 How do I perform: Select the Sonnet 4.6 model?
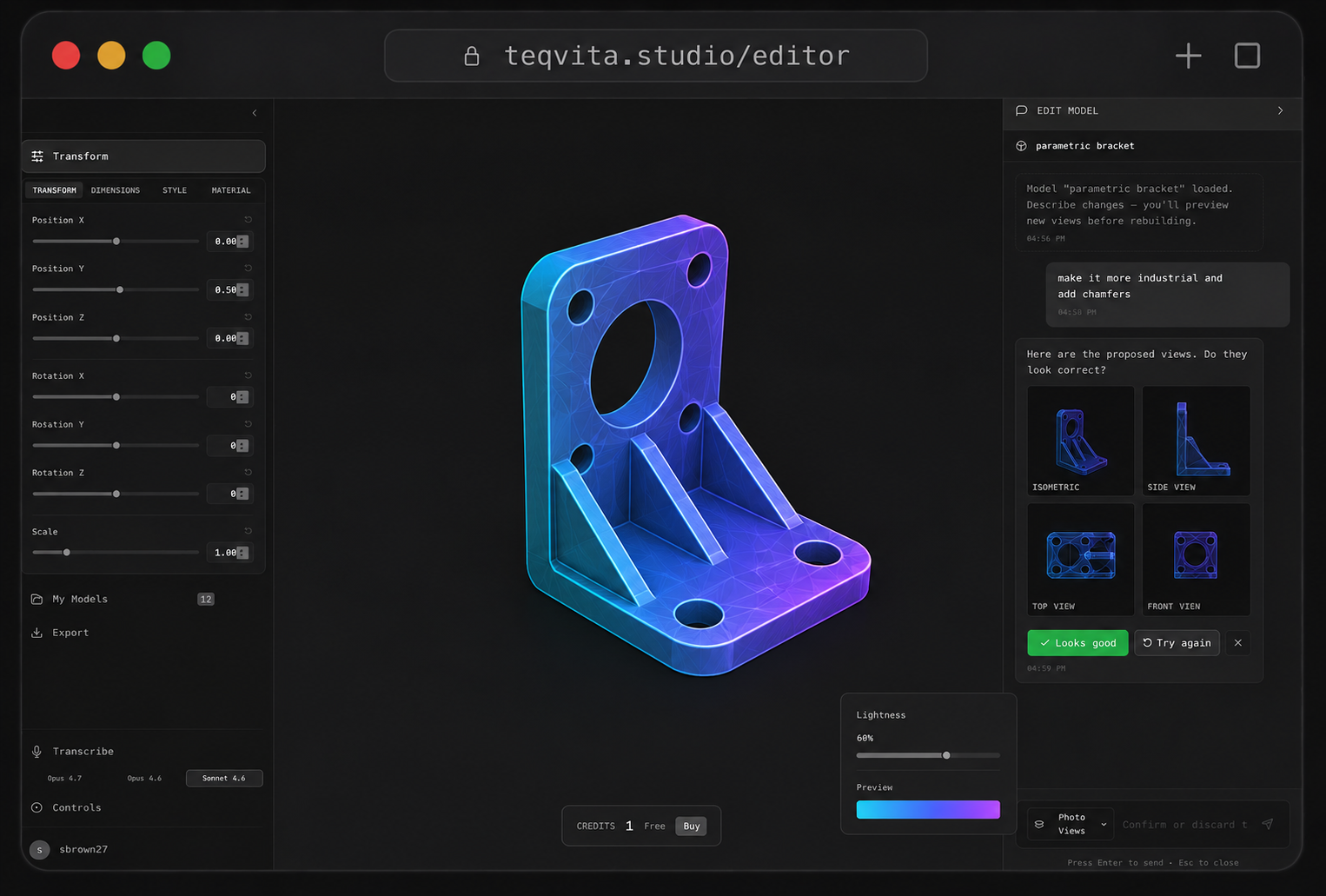point(224,779)
